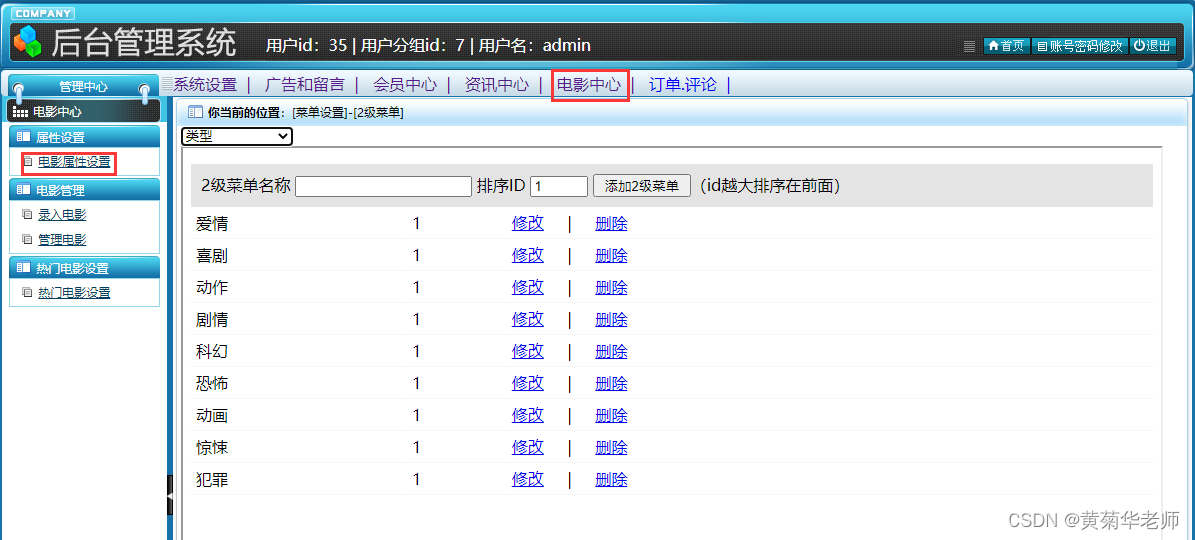Switch to 资讯中心 tab

496,85
